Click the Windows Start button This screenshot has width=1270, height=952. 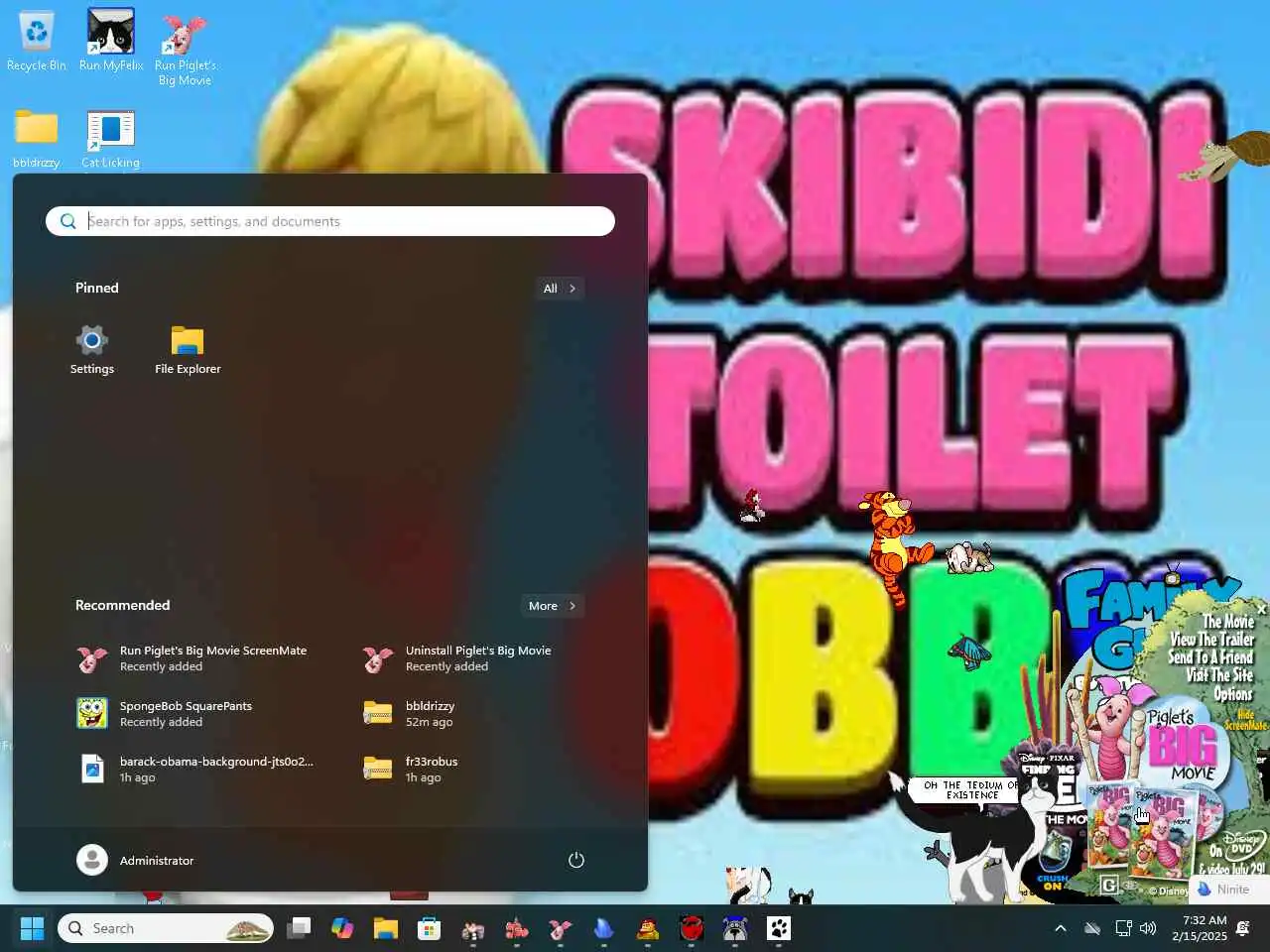(32, 928)
